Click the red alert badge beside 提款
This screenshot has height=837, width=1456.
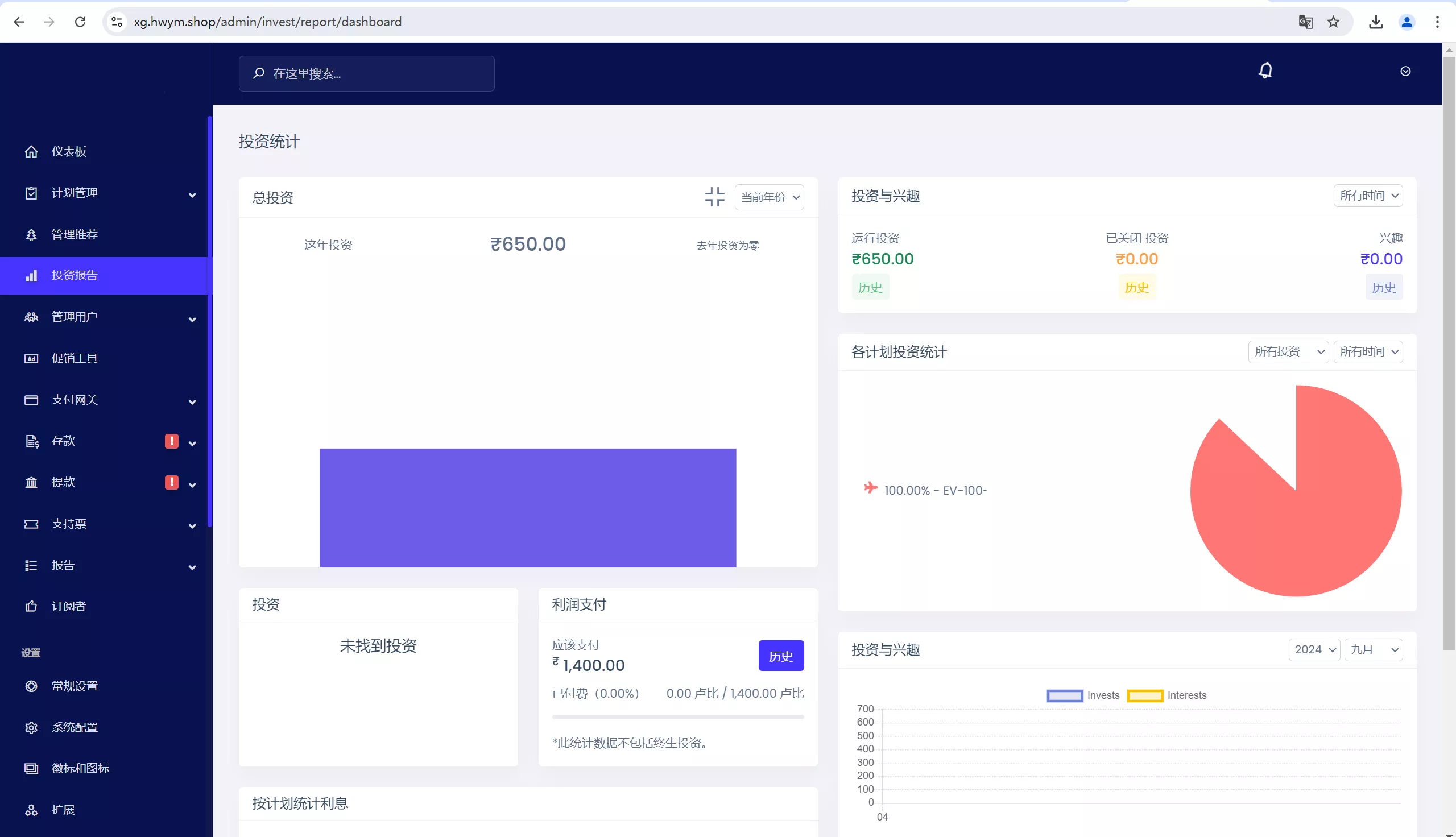click(171, 482)
